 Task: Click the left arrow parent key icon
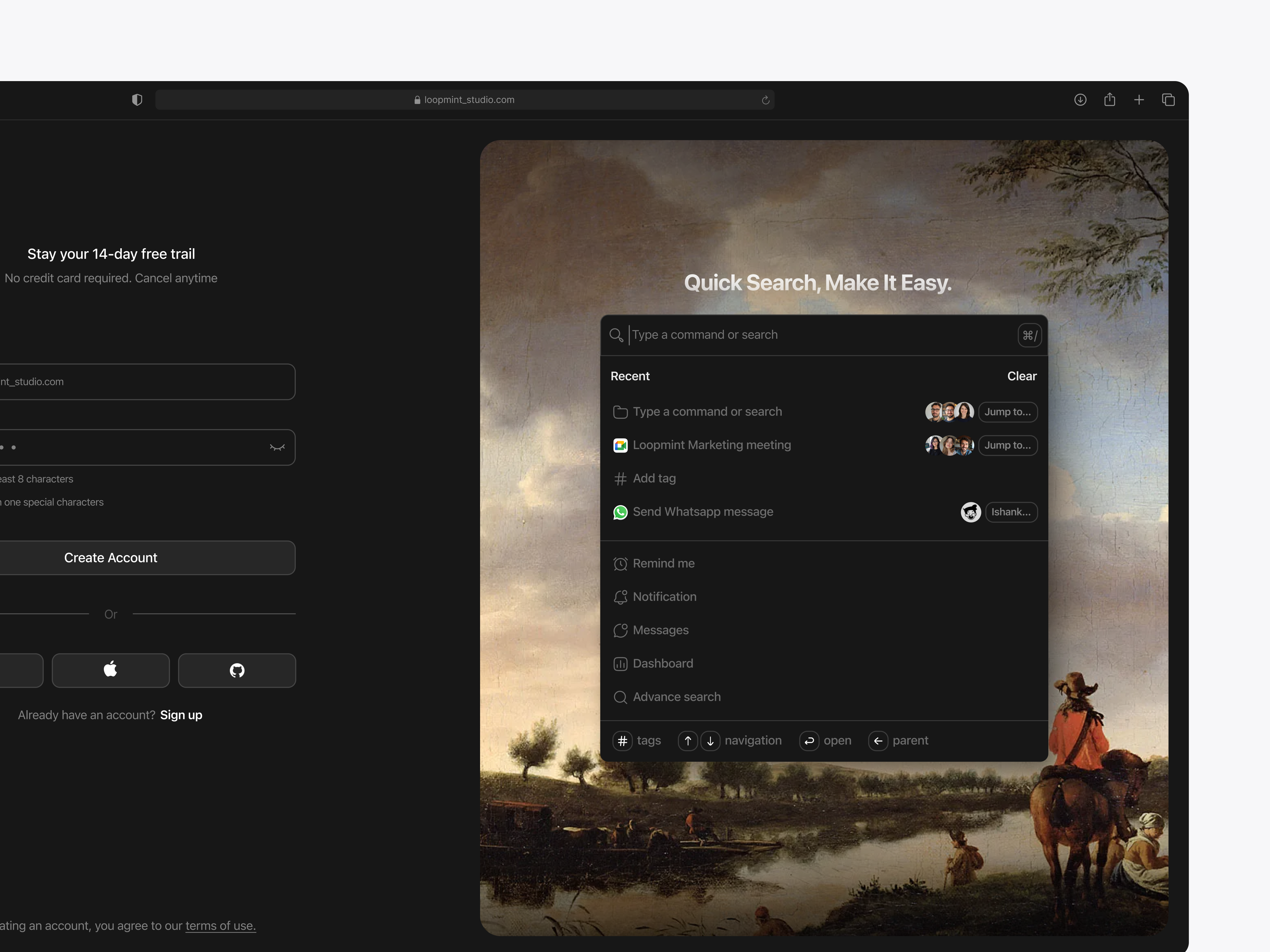pos(878,741)
